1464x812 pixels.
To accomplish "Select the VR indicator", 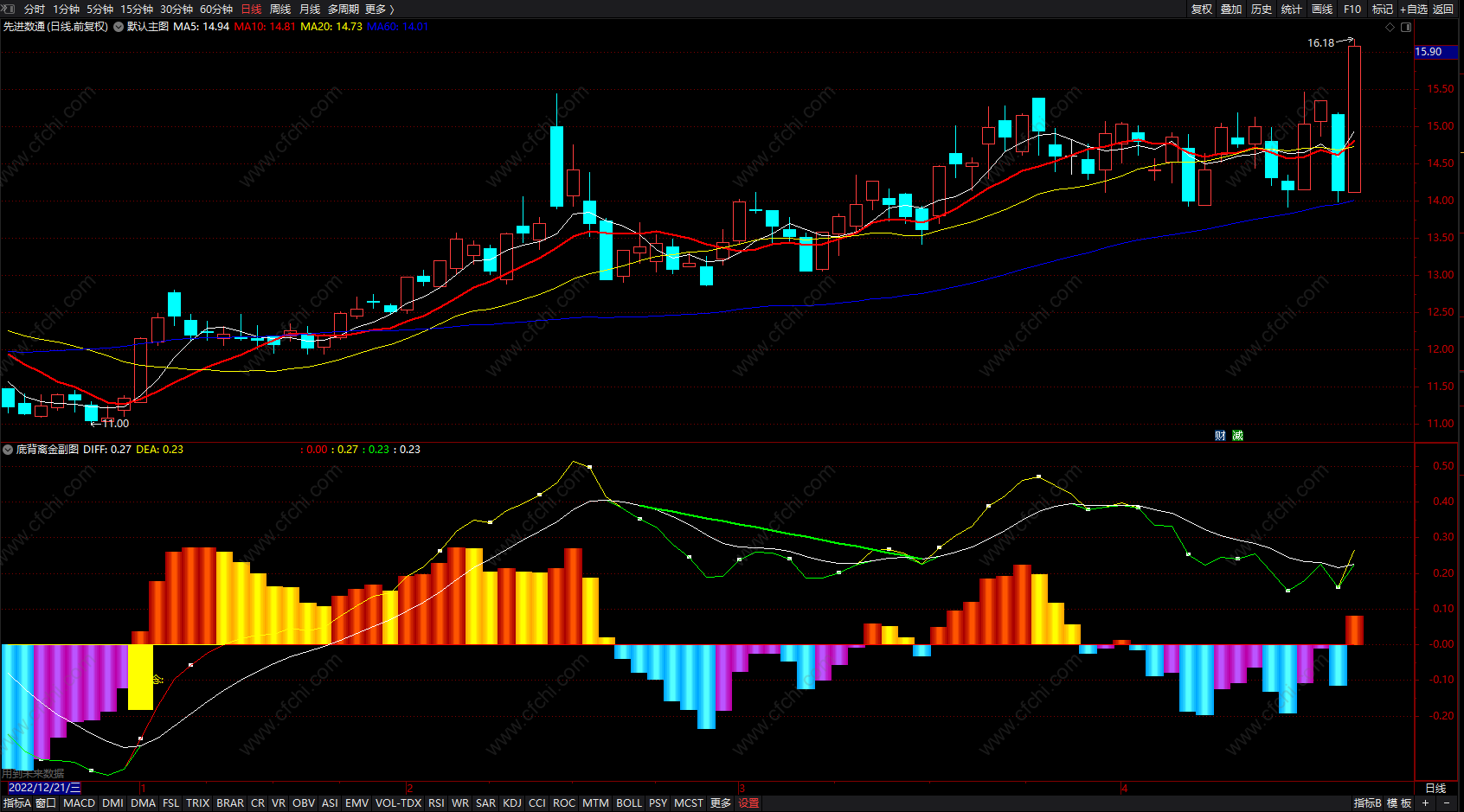I will click(x=279, y=803).
